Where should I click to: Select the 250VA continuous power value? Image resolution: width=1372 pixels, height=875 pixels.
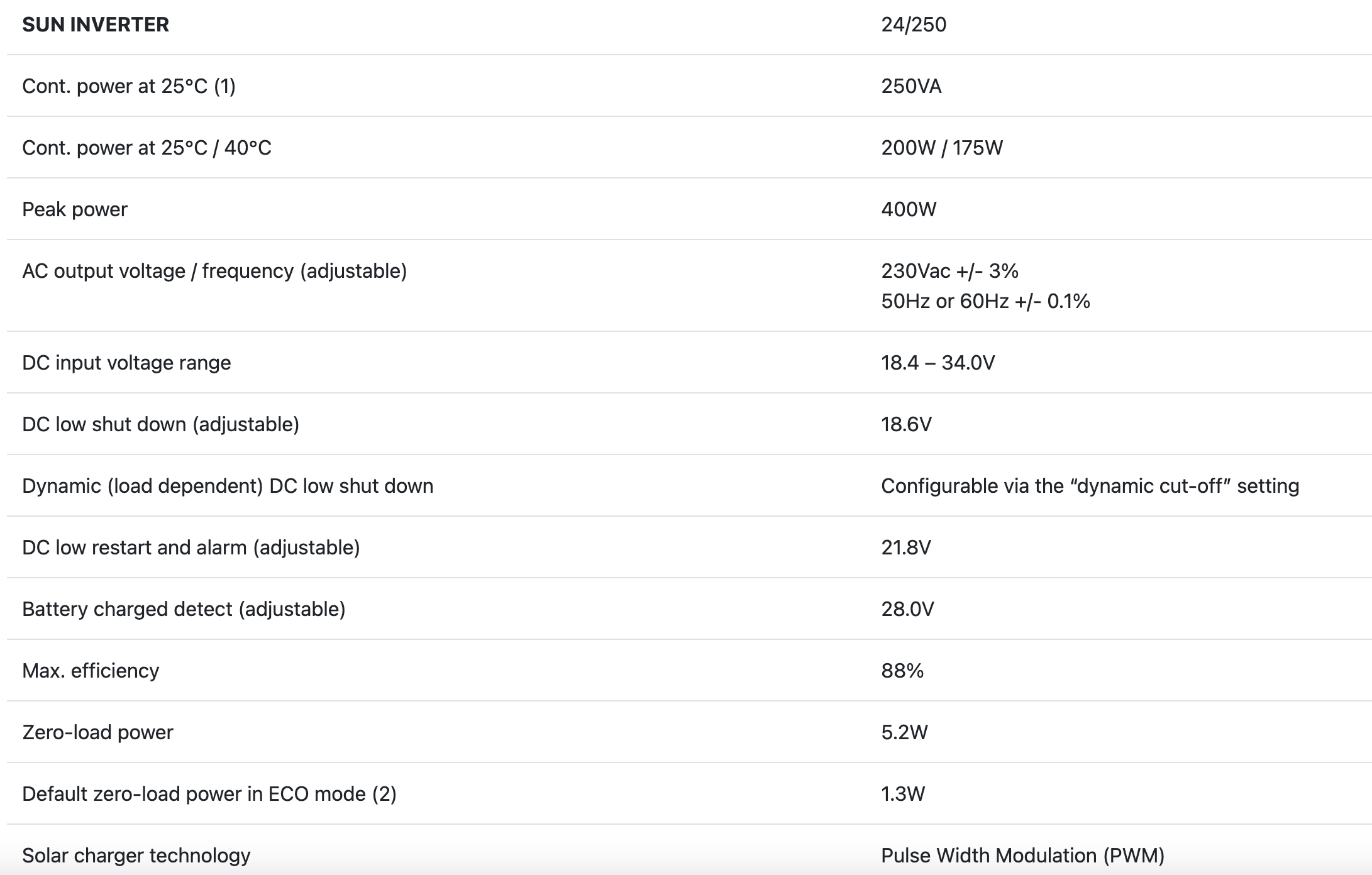911,86
